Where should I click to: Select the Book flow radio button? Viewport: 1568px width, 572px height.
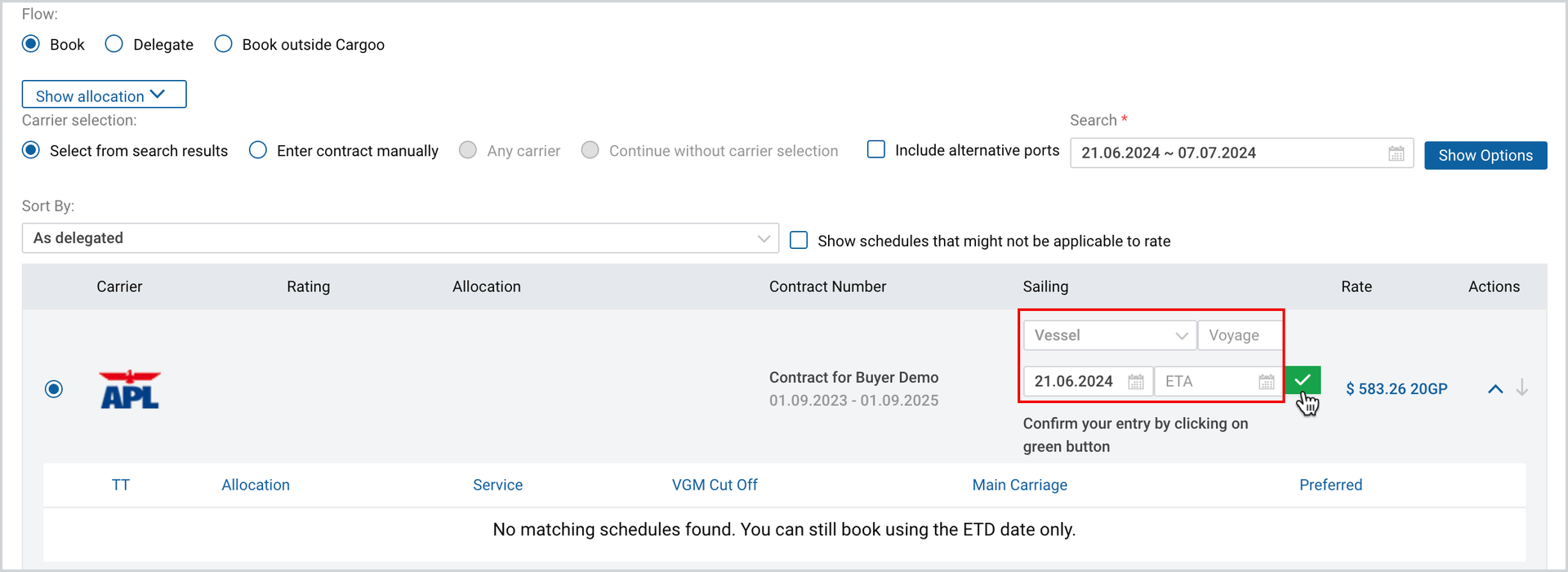pos(31,44)
